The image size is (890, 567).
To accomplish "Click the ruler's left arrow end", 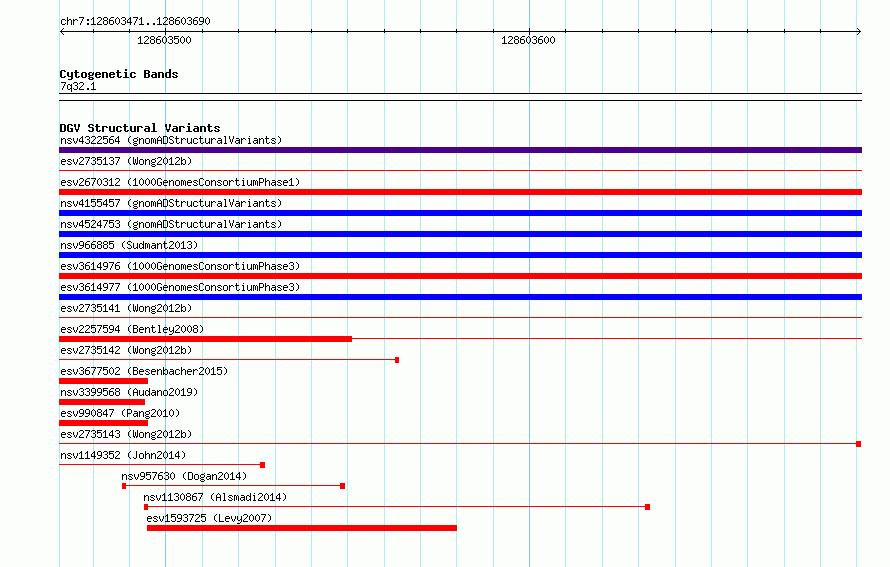I will click(62, 31).
